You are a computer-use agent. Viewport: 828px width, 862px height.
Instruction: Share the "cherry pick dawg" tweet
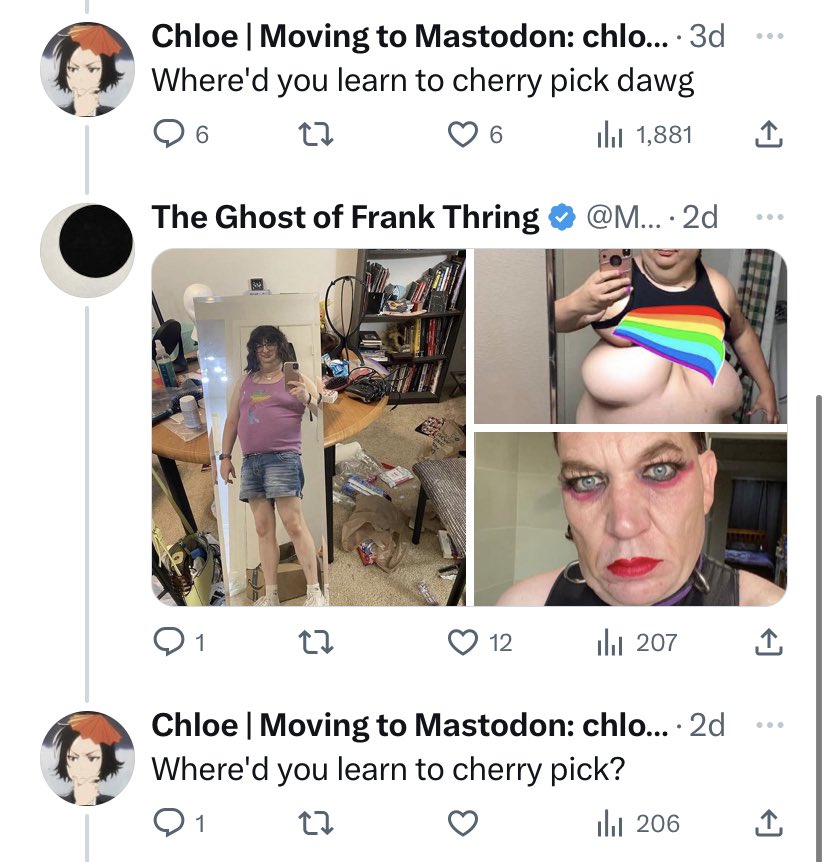pos(768,135)
